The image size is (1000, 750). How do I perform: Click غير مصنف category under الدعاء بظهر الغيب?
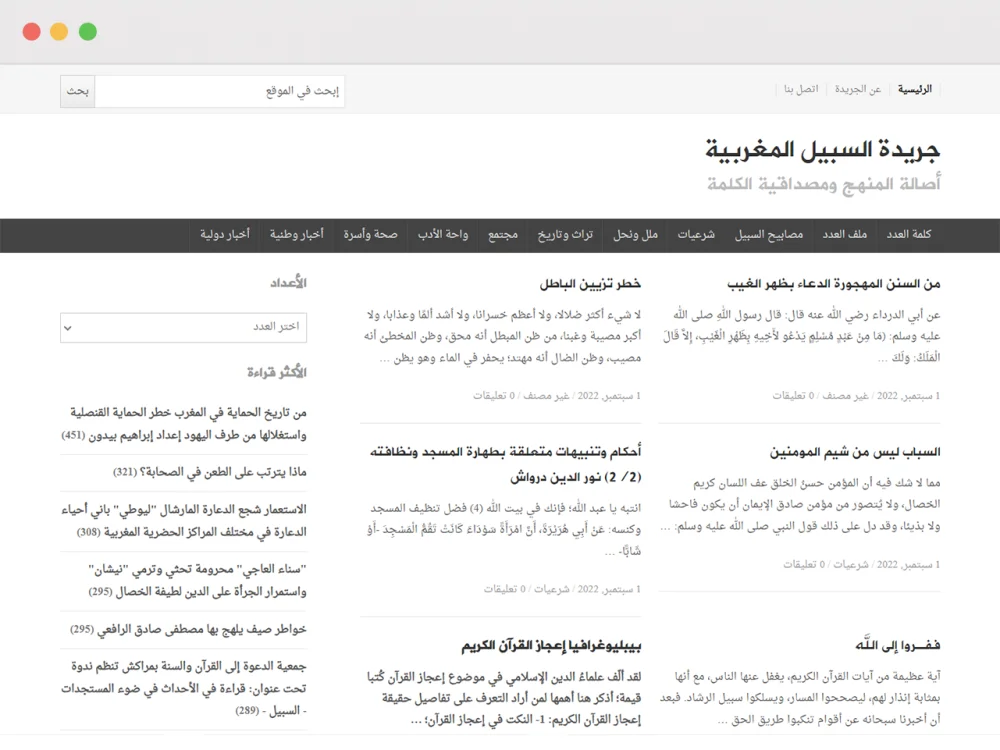tap(846, 396)
